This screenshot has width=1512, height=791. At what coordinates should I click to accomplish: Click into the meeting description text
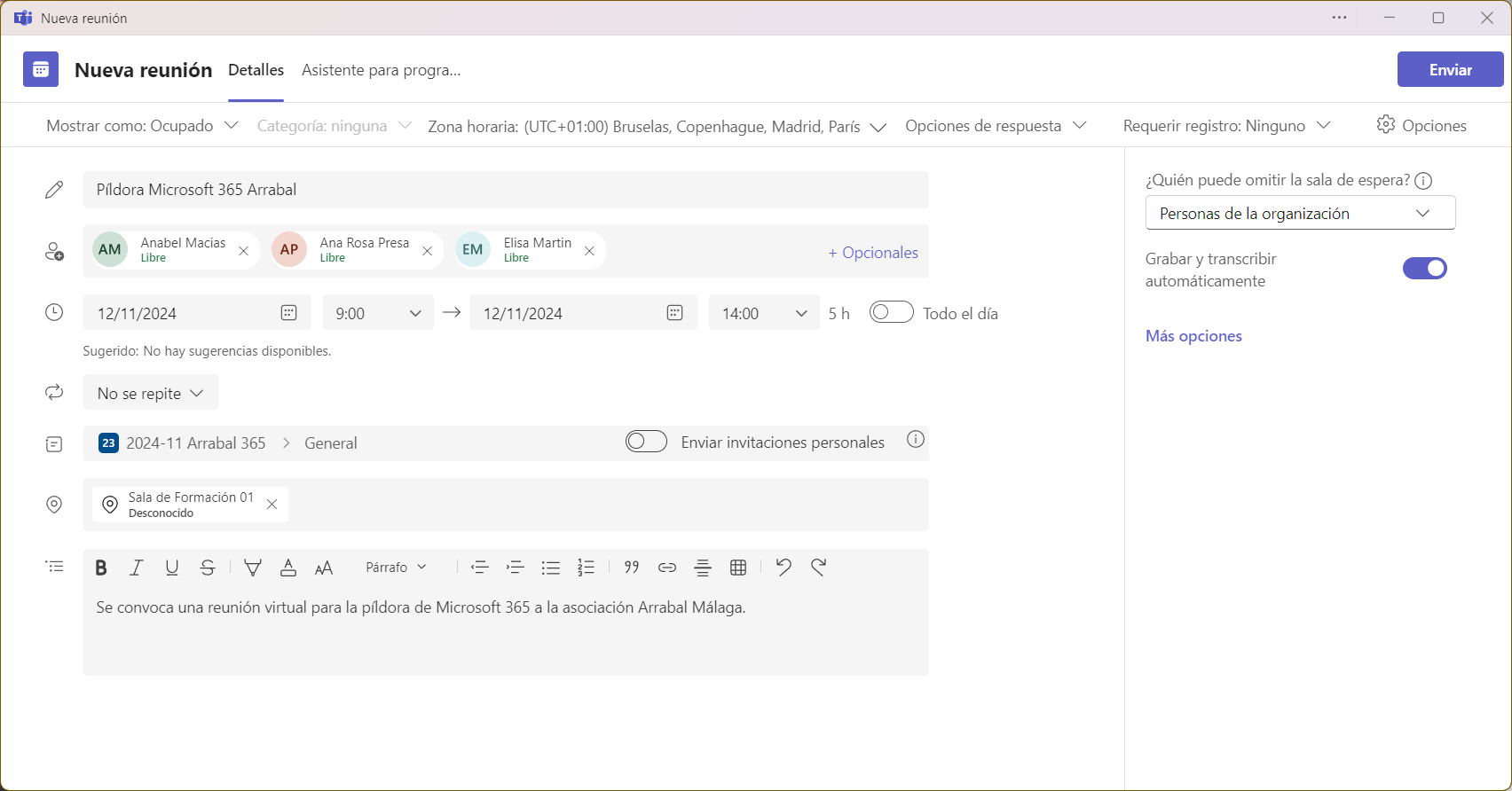point(506,634)
